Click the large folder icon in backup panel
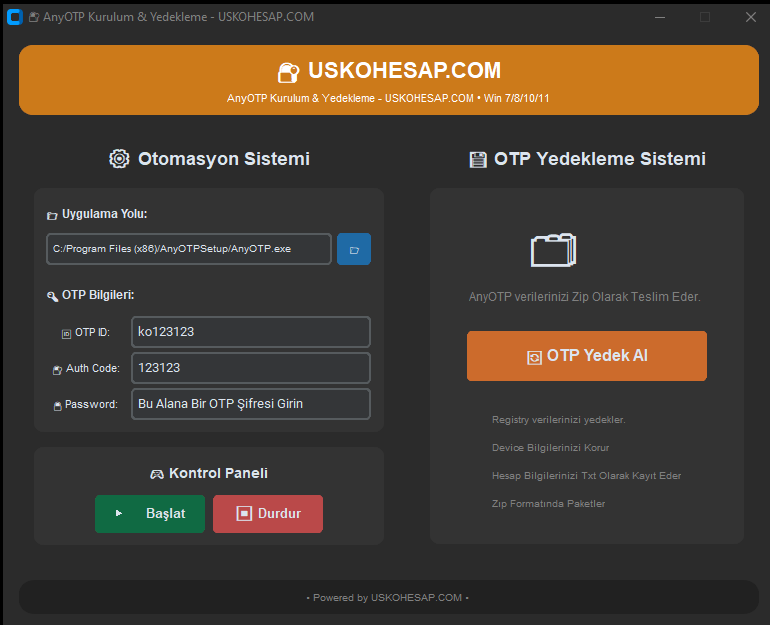 [553, 250]
